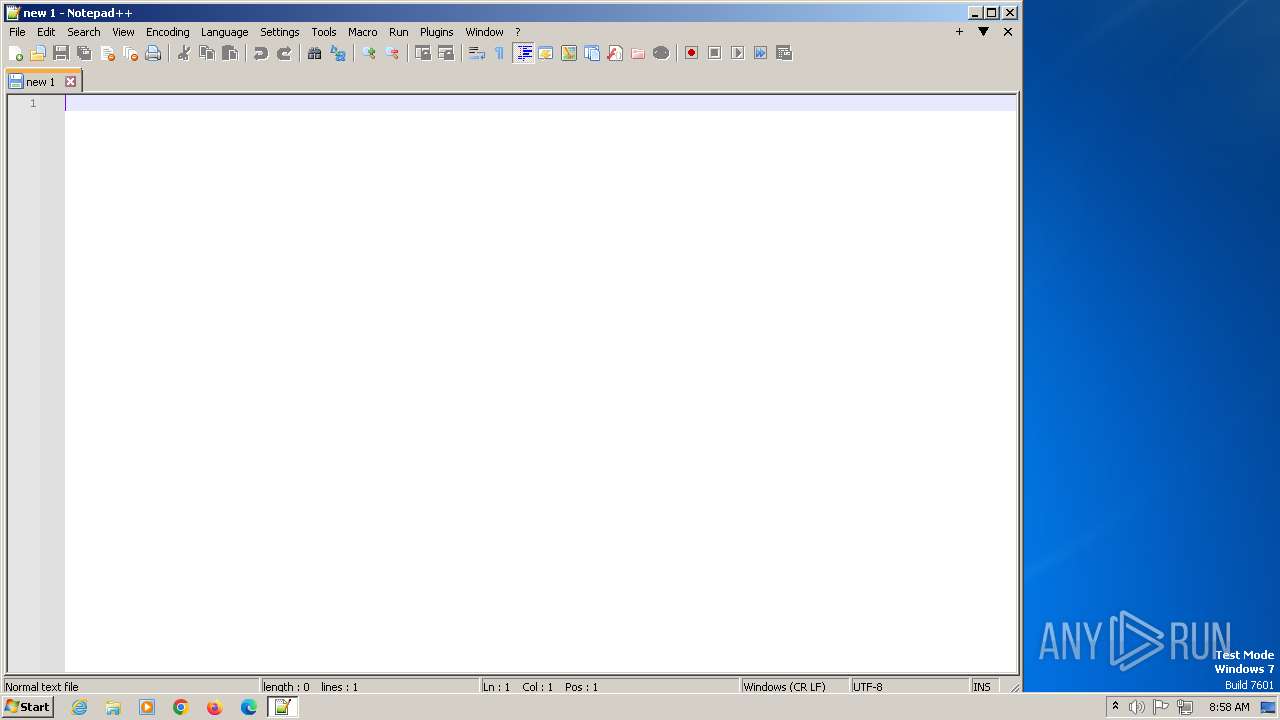Open Internet Explorer from the taskbar

pyautogui.click(x=79, y=707)
